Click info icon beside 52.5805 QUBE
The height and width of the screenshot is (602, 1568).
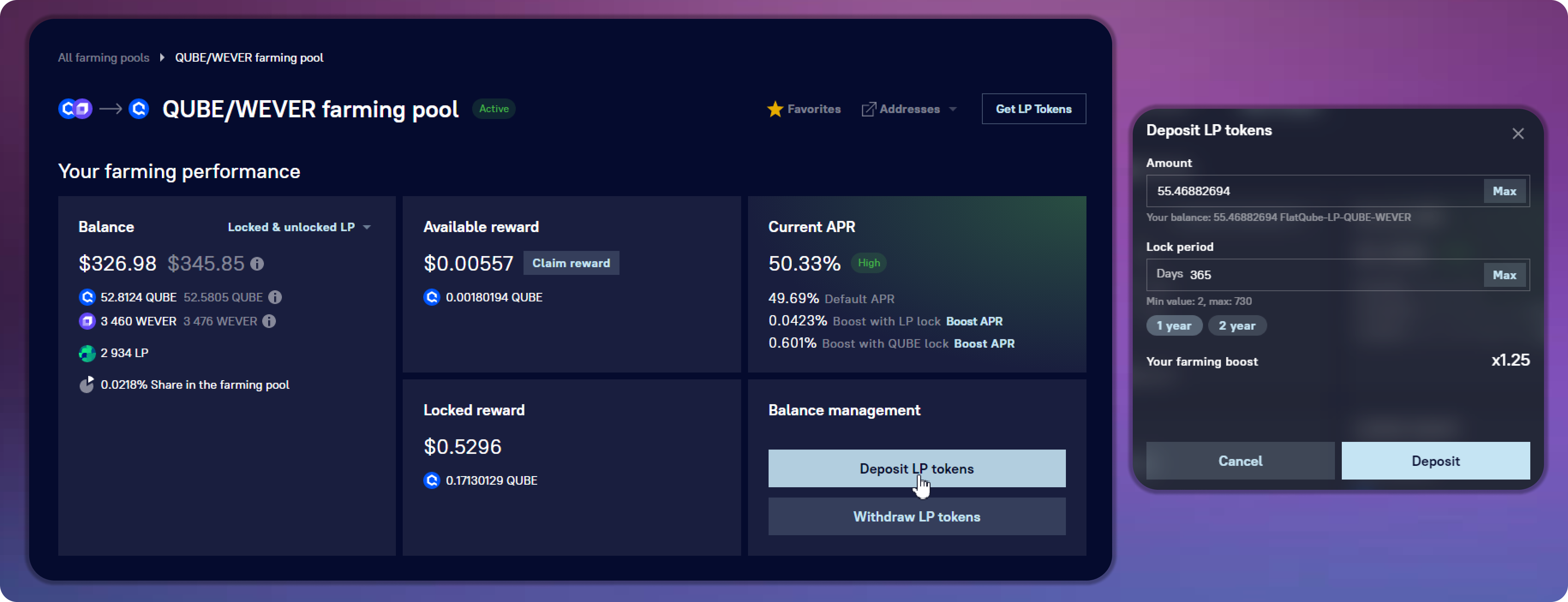(x=275, y=297)
